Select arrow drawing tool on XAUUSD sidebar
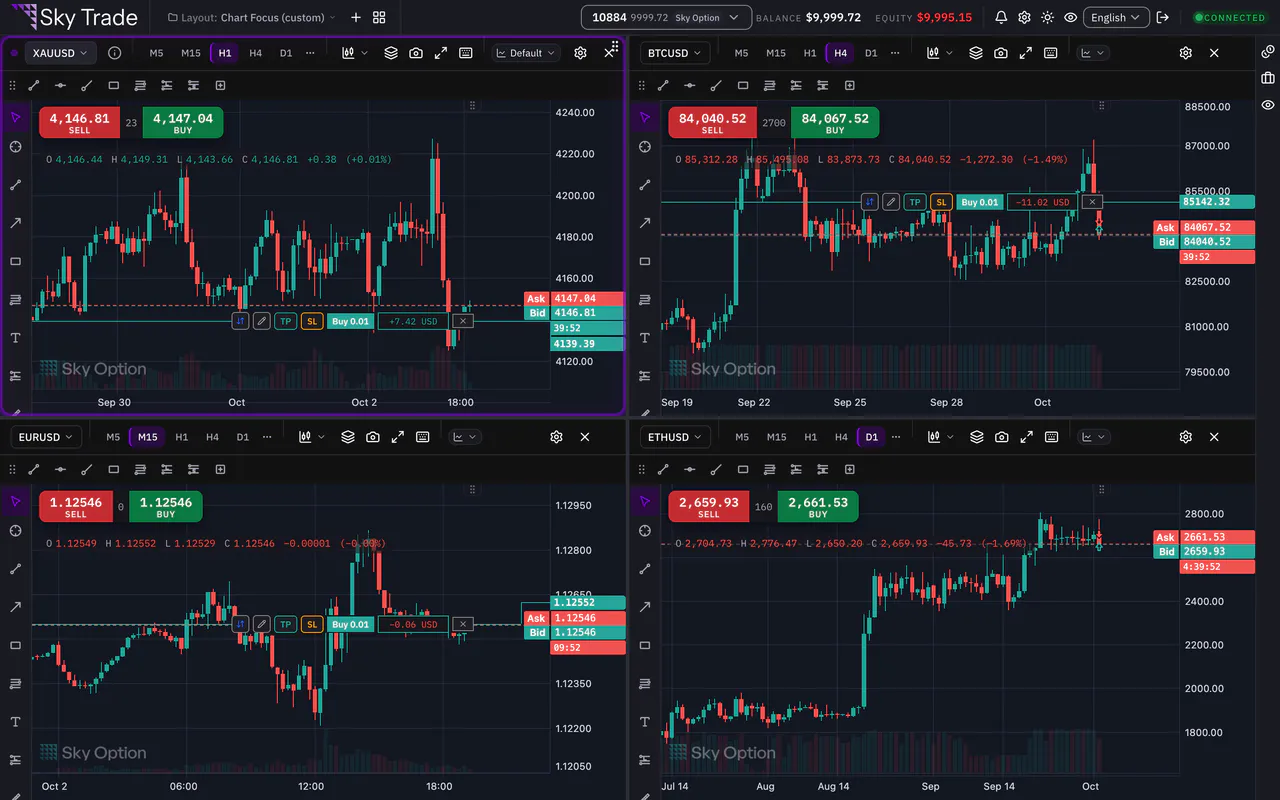Viewport: 1280px width, 800px height. (x=15, y=223)
